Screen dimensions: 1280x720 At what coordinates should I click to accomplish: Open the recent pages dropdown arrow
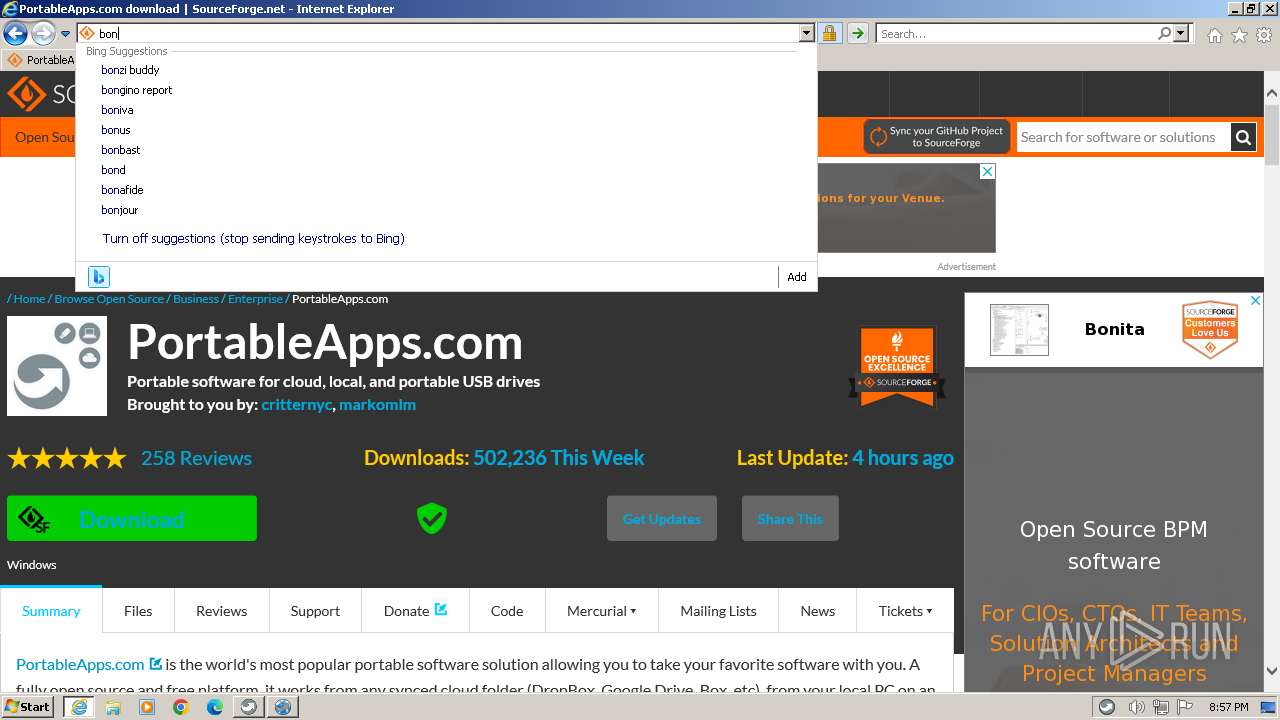[x=65, y=34]
